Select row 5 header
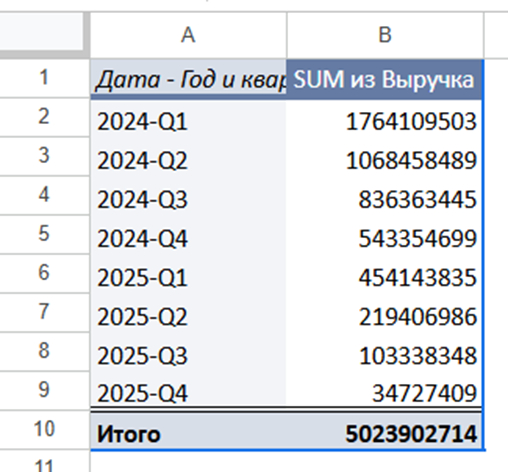This screenshot has height=472, width=508. pyautogui.click(x=44, y=234)
